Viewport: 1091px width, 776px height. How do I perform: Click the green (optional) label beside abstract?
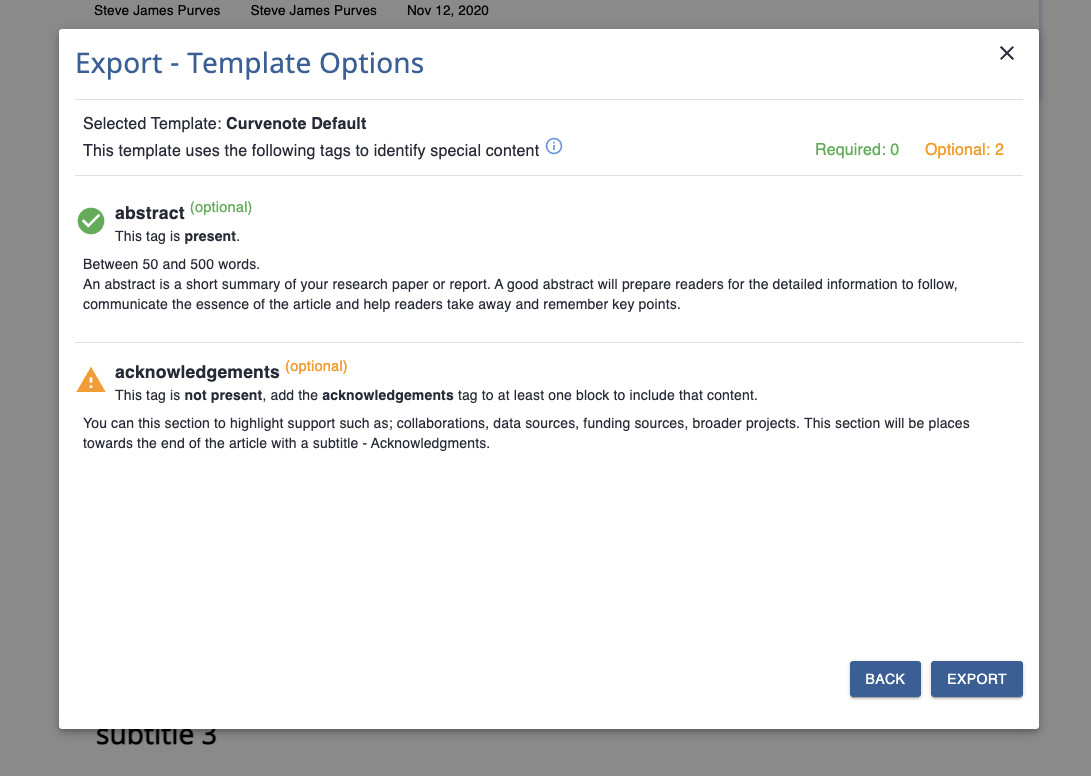pos(221,207)
